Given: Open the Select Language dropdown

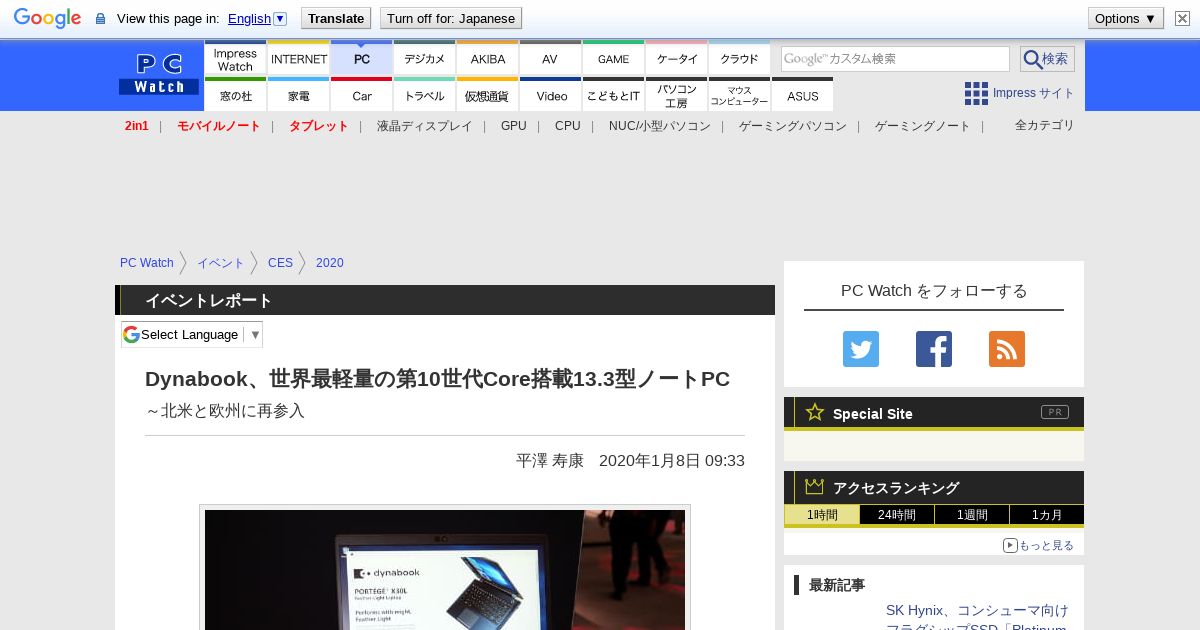Looking at the screenshot, I should point(192,334).
